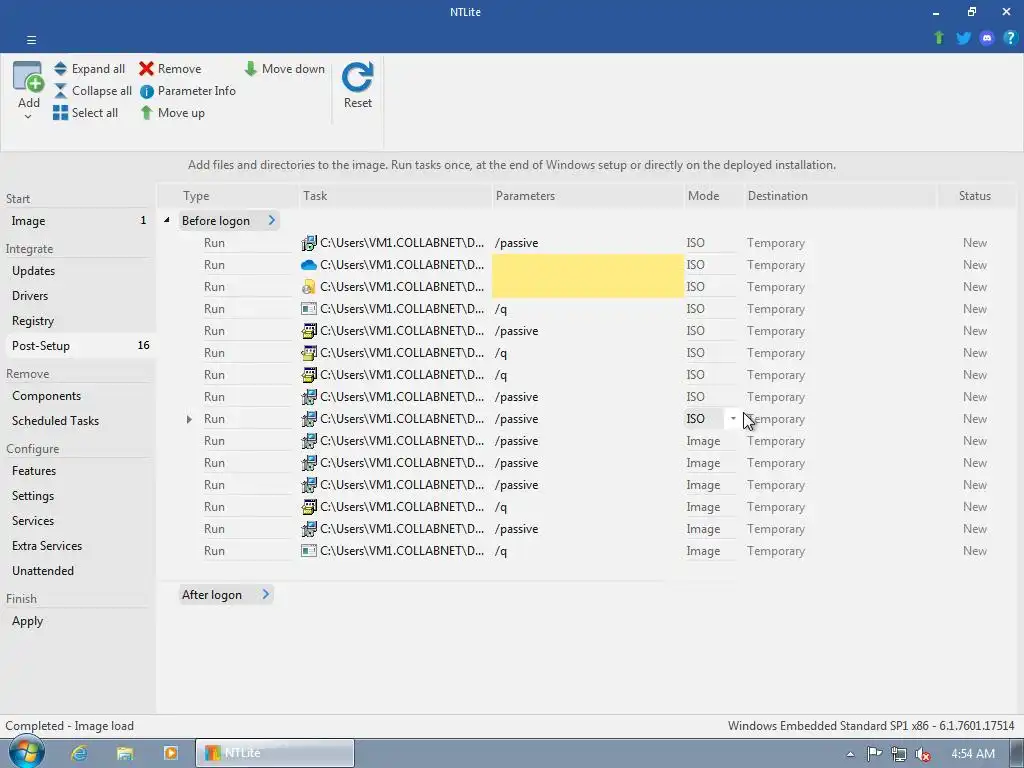Click the muted volume tray icon
The image size is (1024, 768).
coord(923,754)
